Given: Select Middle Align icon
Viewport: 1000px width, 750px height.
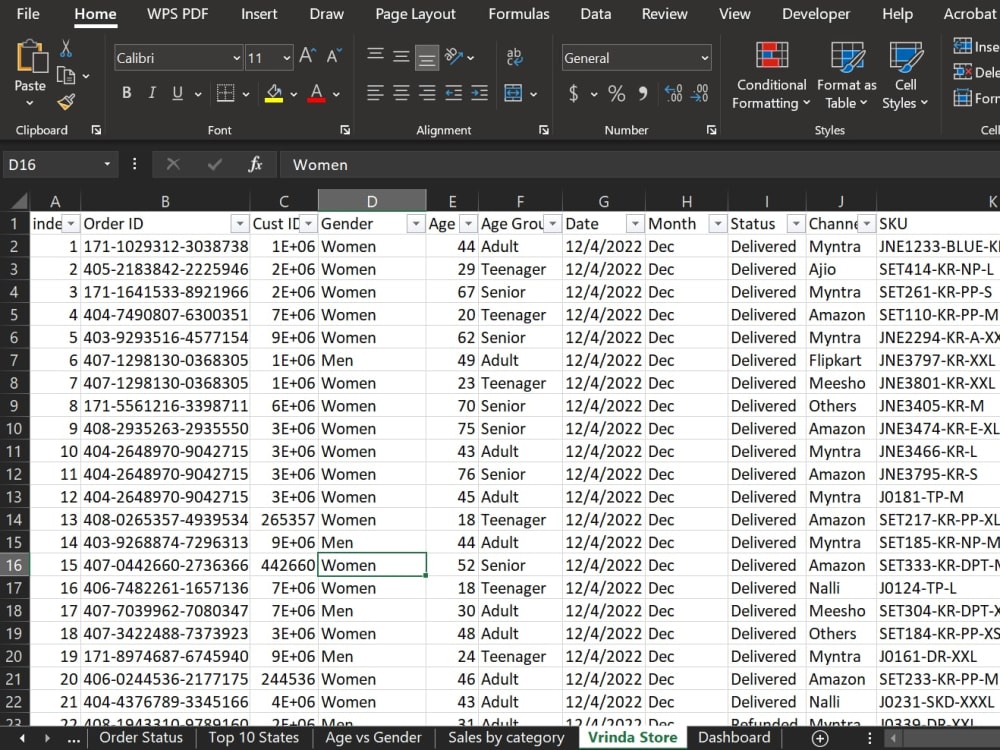Looking at the screenshot, I should pos(401,57).
